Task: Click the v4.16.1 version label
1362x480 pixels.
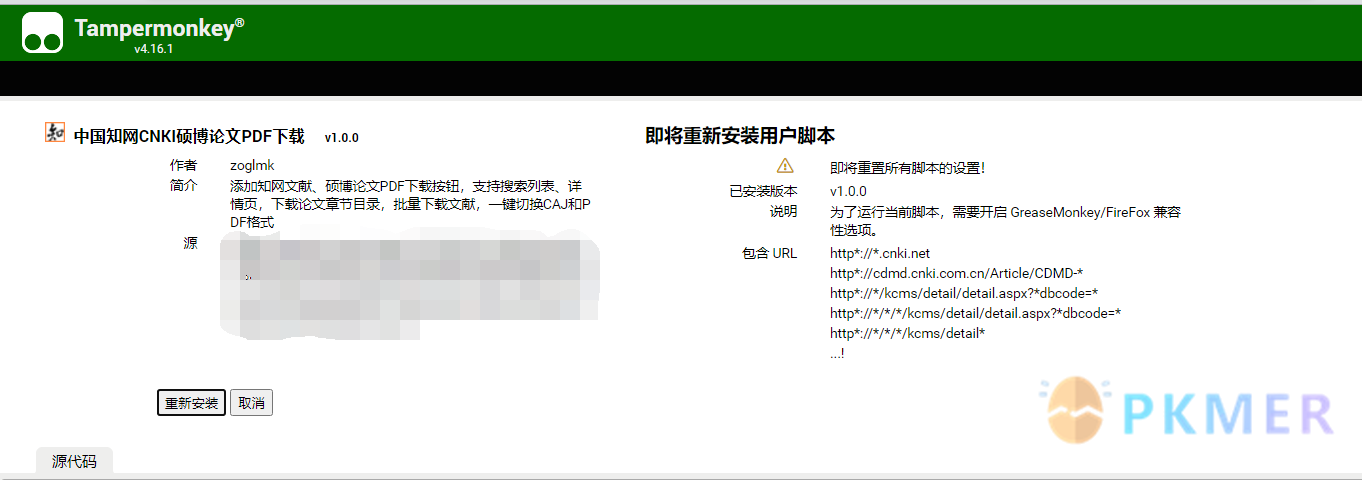Action: click(154, 49)
